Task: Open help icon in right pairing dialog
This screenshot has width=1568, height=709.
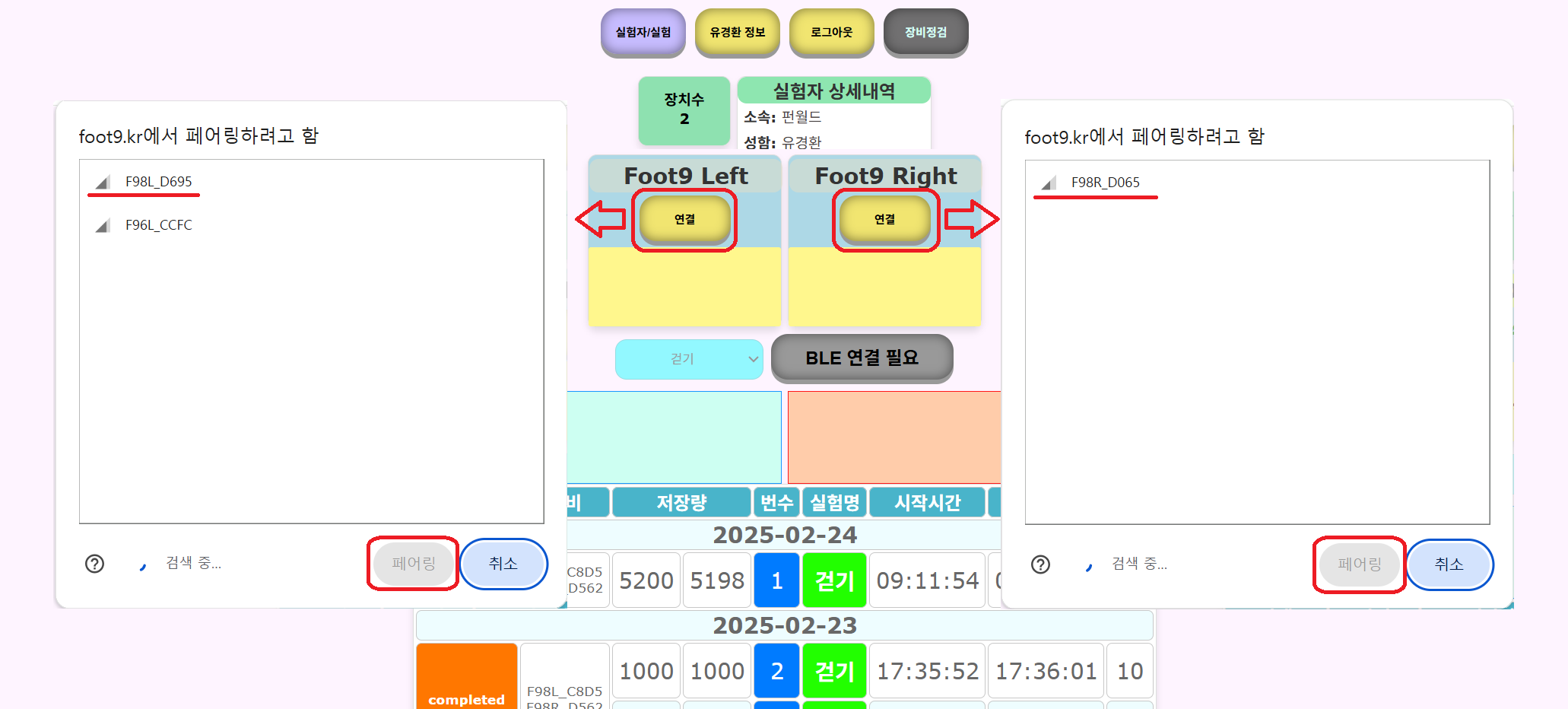Action: coord(1040,564)
